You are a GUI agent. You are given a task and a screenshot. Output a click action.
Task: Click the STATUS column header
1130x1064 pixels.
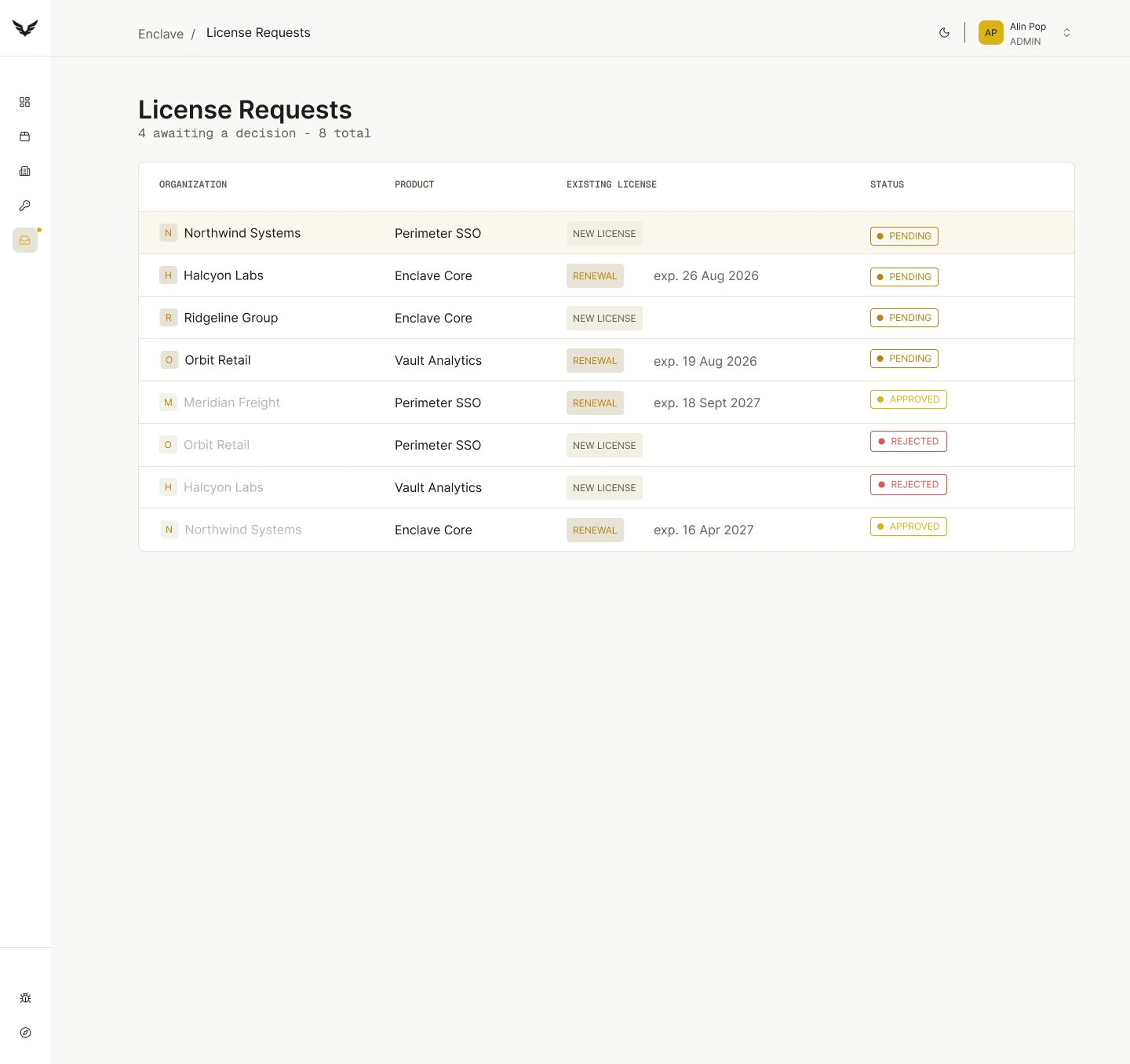[887, 184]
